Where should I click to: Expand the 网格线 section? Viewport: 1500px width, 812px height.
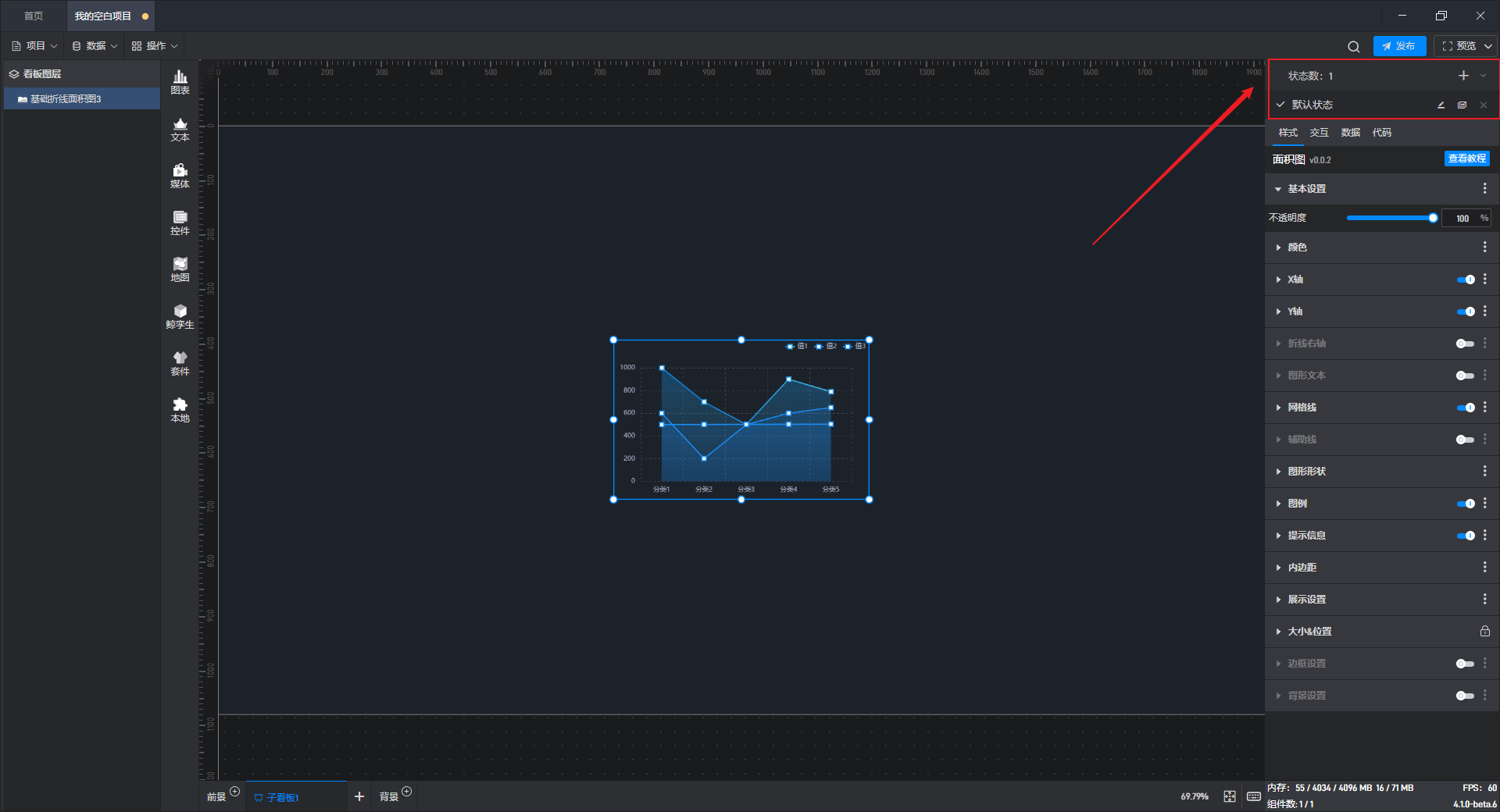pos(1278,408)
